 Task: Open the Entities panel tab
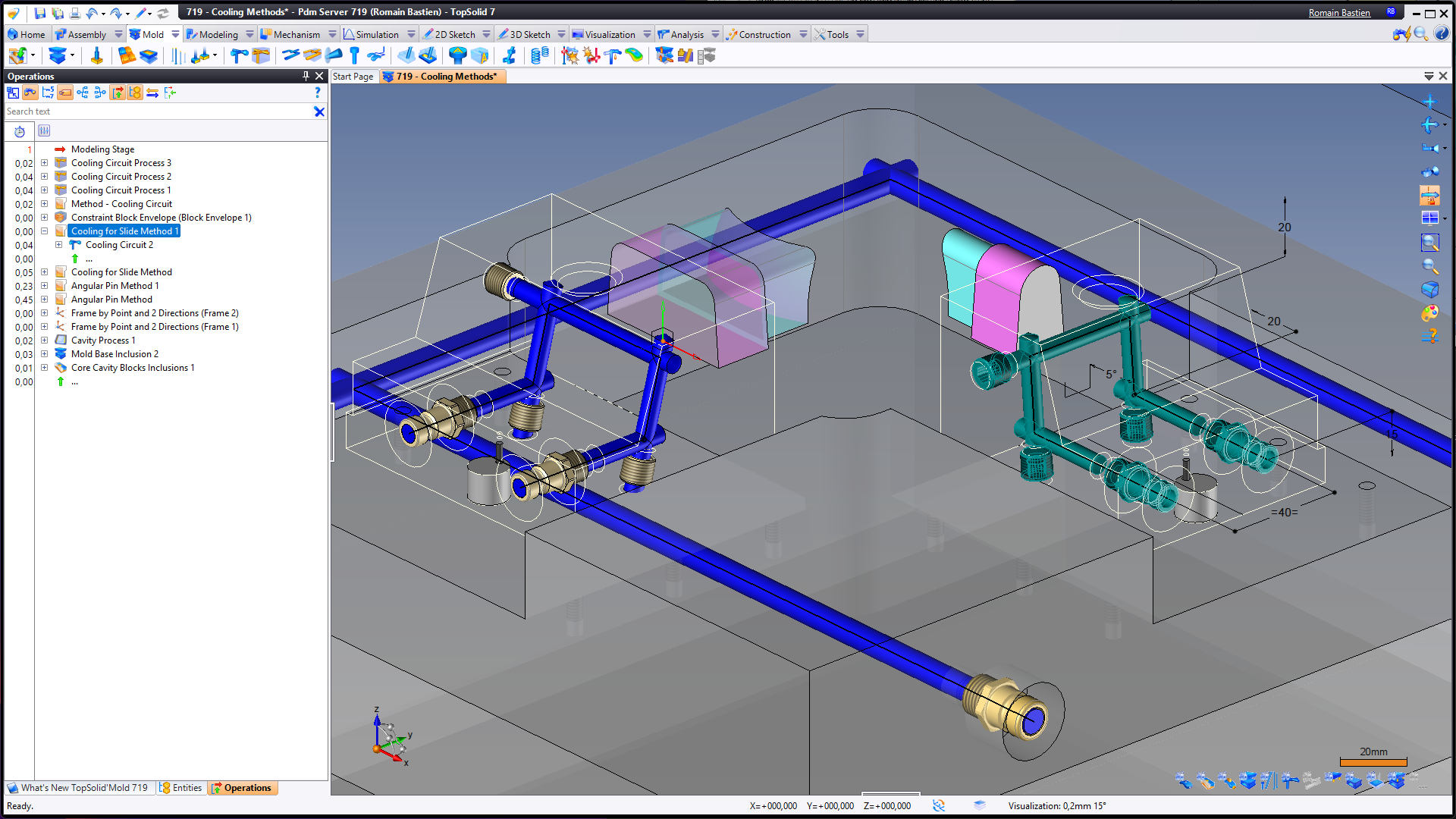182,788
